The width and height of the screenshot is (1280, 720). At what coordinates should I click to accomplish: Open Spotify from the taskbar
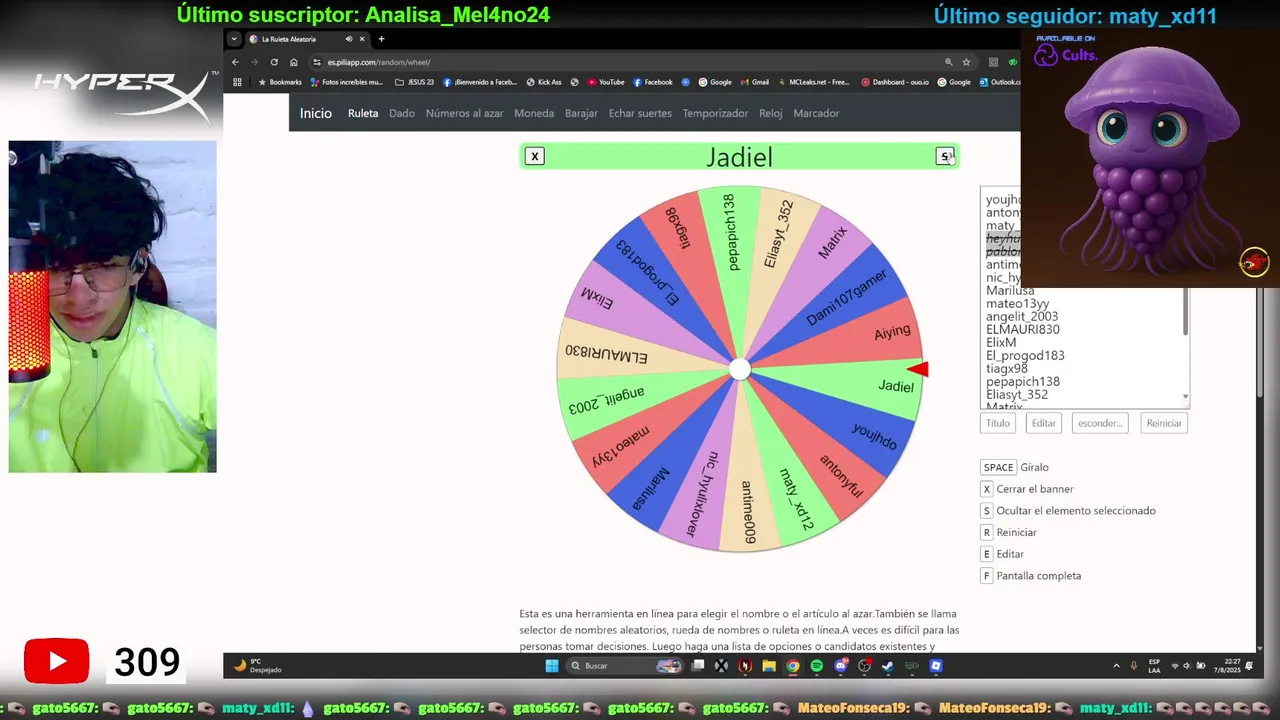pos(817,666)
